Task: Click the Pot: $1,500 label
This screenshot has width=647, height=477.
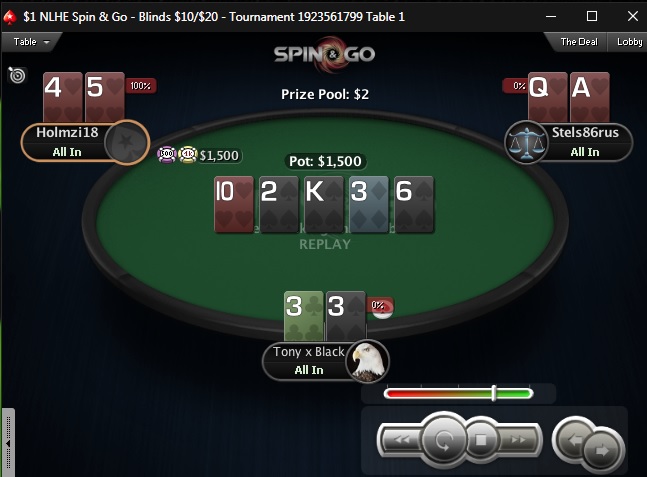Action: point(325,161)
